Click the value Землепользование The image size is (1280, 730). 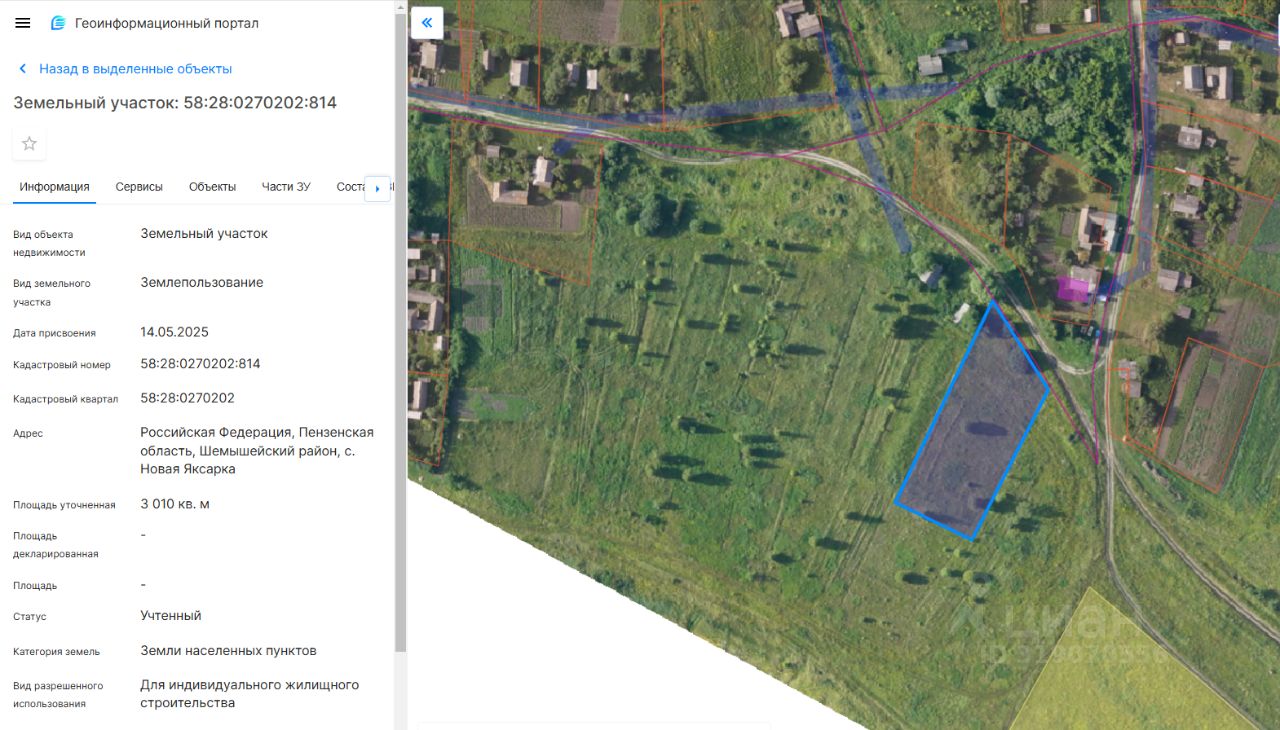tap(202, 283)
